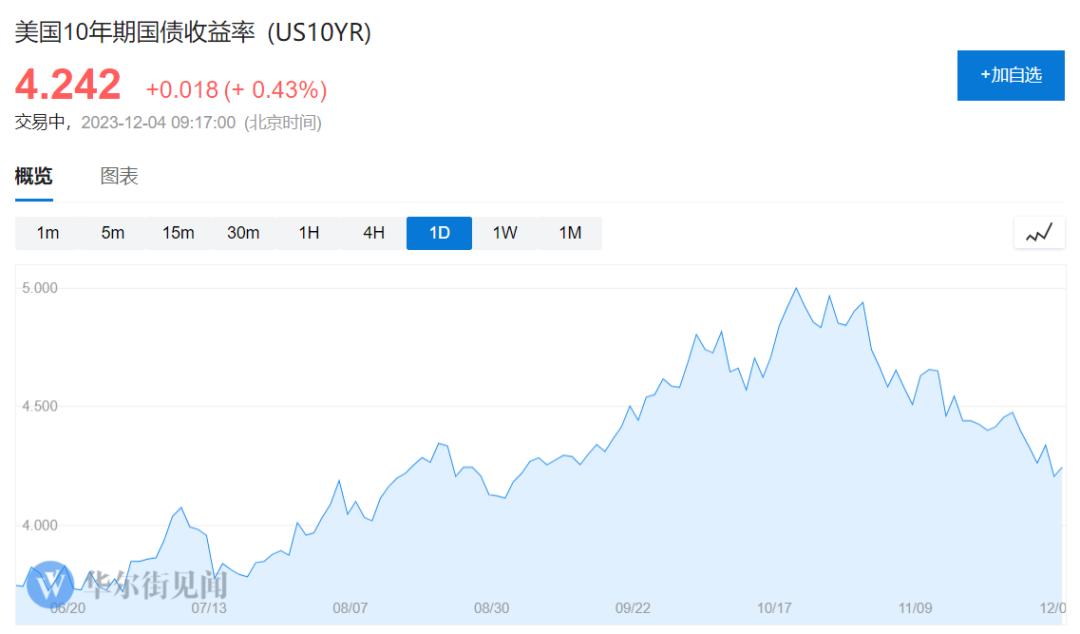
Task: Pick the 4H interval option
Action: tap(373, 233)
